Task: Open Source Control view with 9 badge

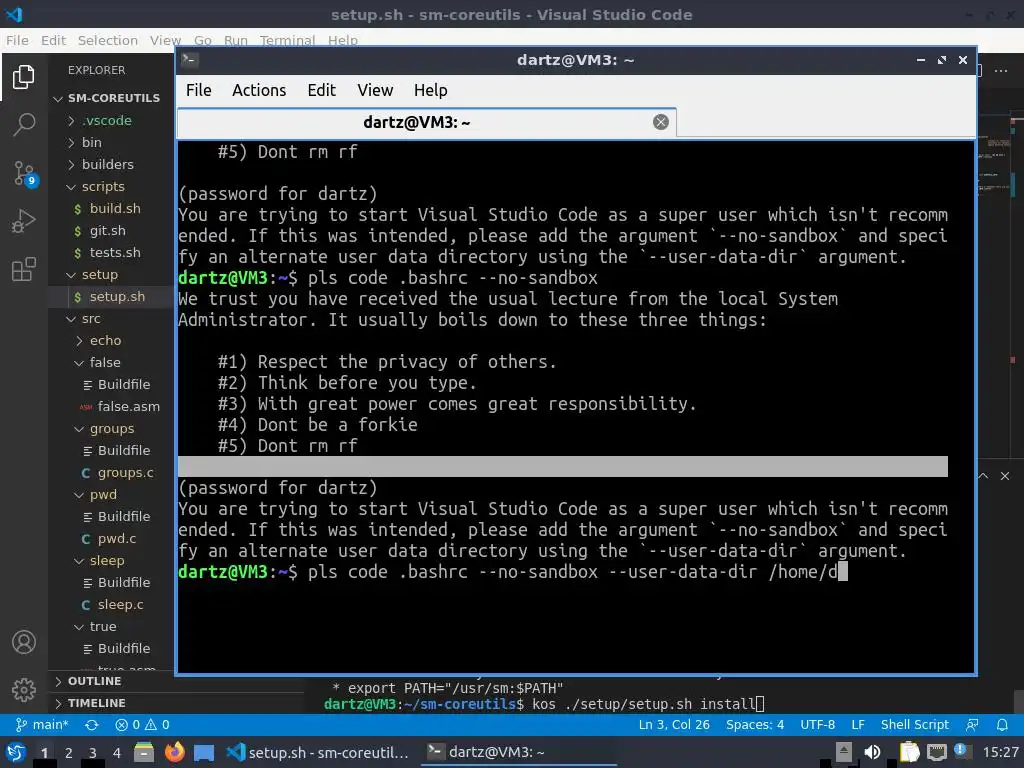Action: pos(25,173)
